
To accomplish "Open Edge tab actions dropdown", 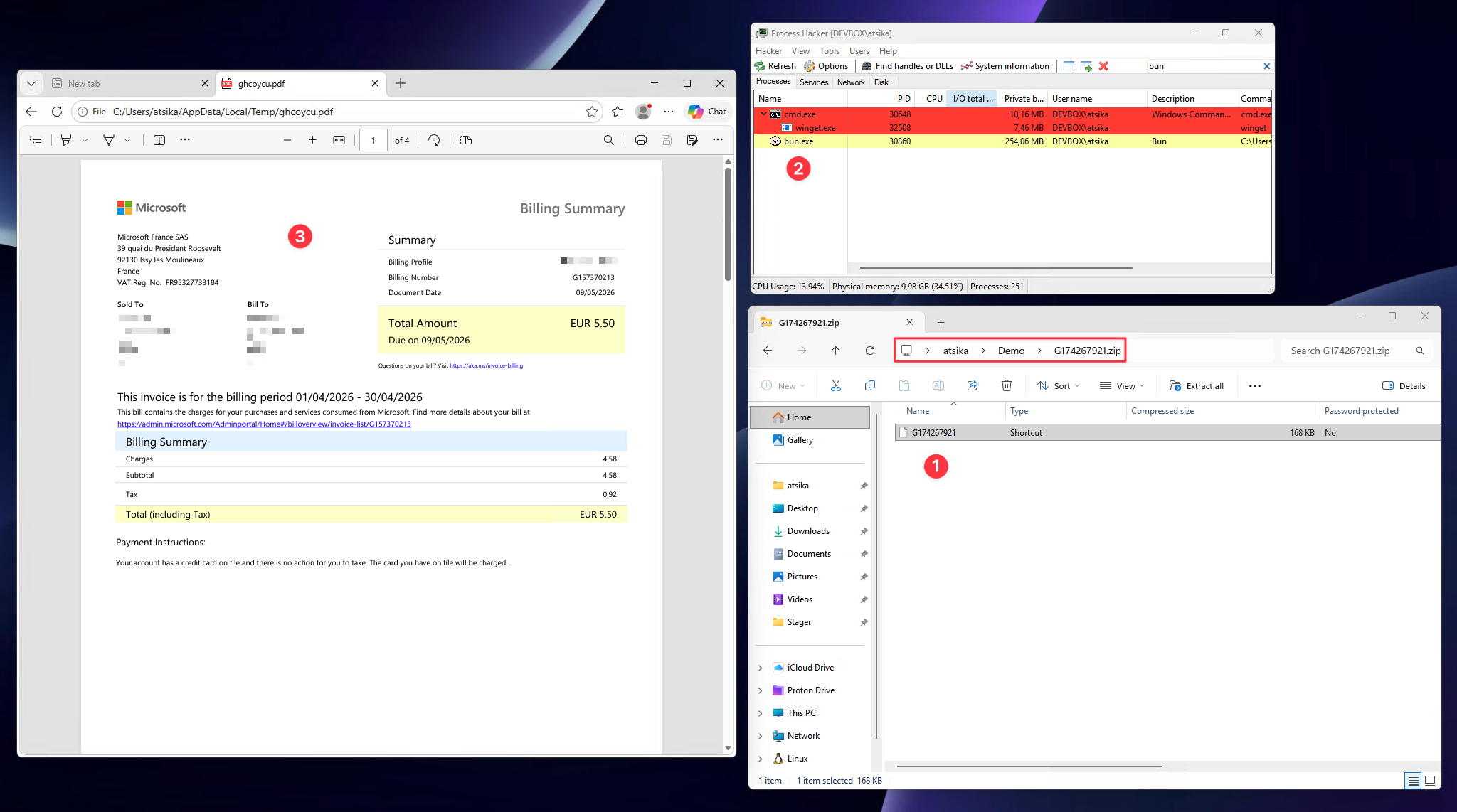I will pos(31,83).
